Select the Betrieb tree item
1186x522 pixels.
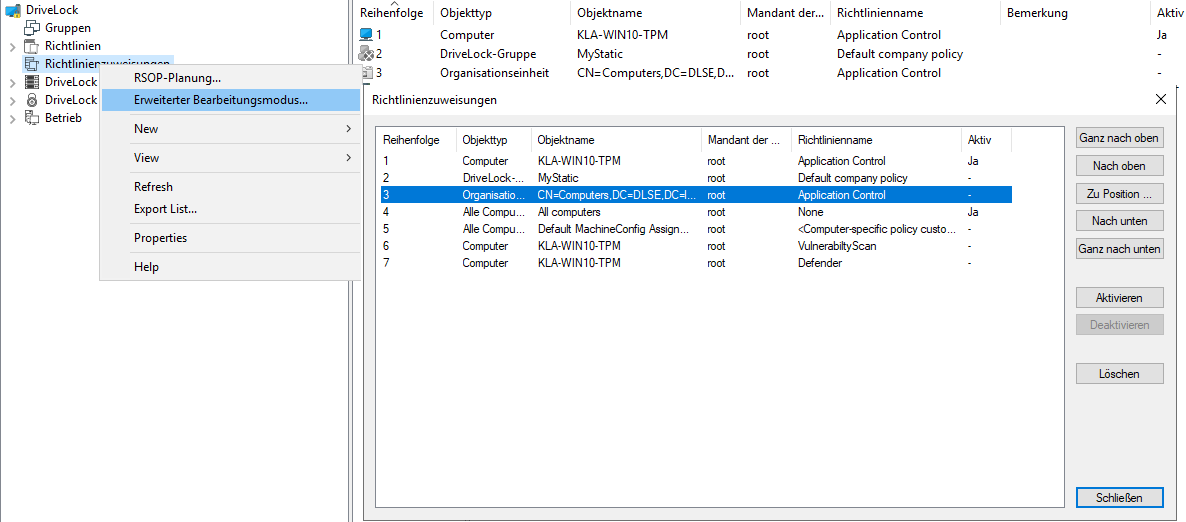64,117
